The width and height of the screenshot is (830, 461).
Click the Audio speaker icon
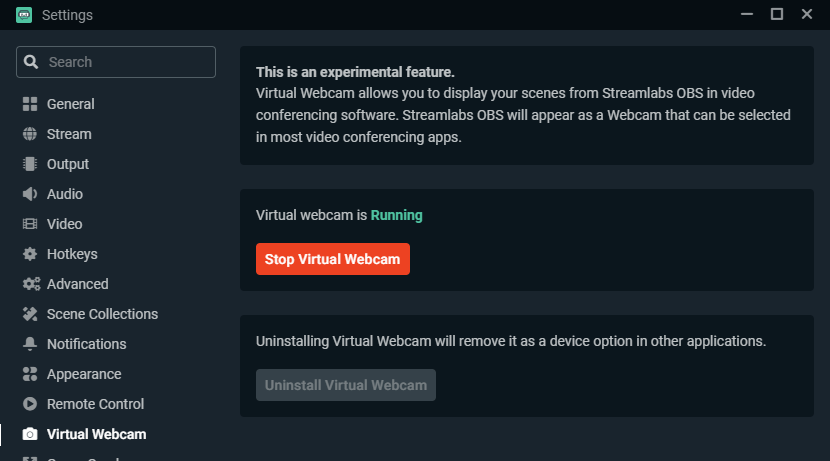30,194
